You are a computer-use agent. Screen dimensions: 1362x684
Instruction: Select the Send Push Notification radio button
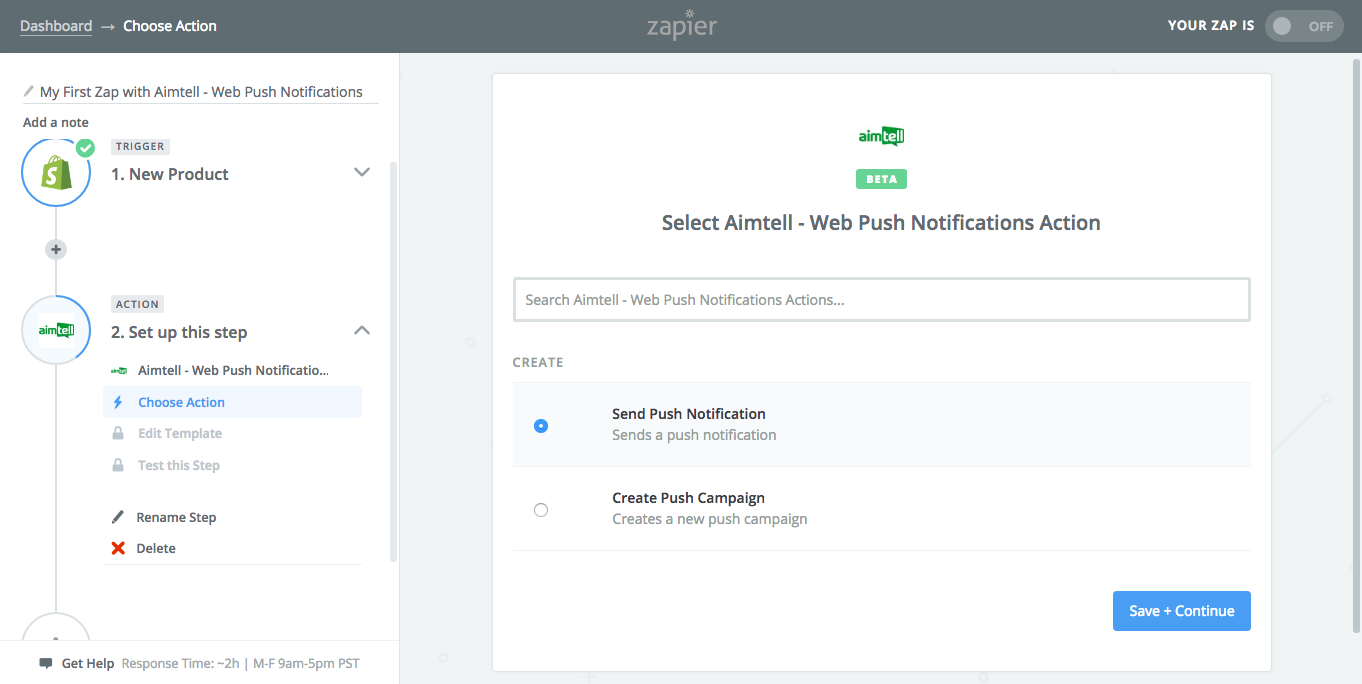(541, 425)
